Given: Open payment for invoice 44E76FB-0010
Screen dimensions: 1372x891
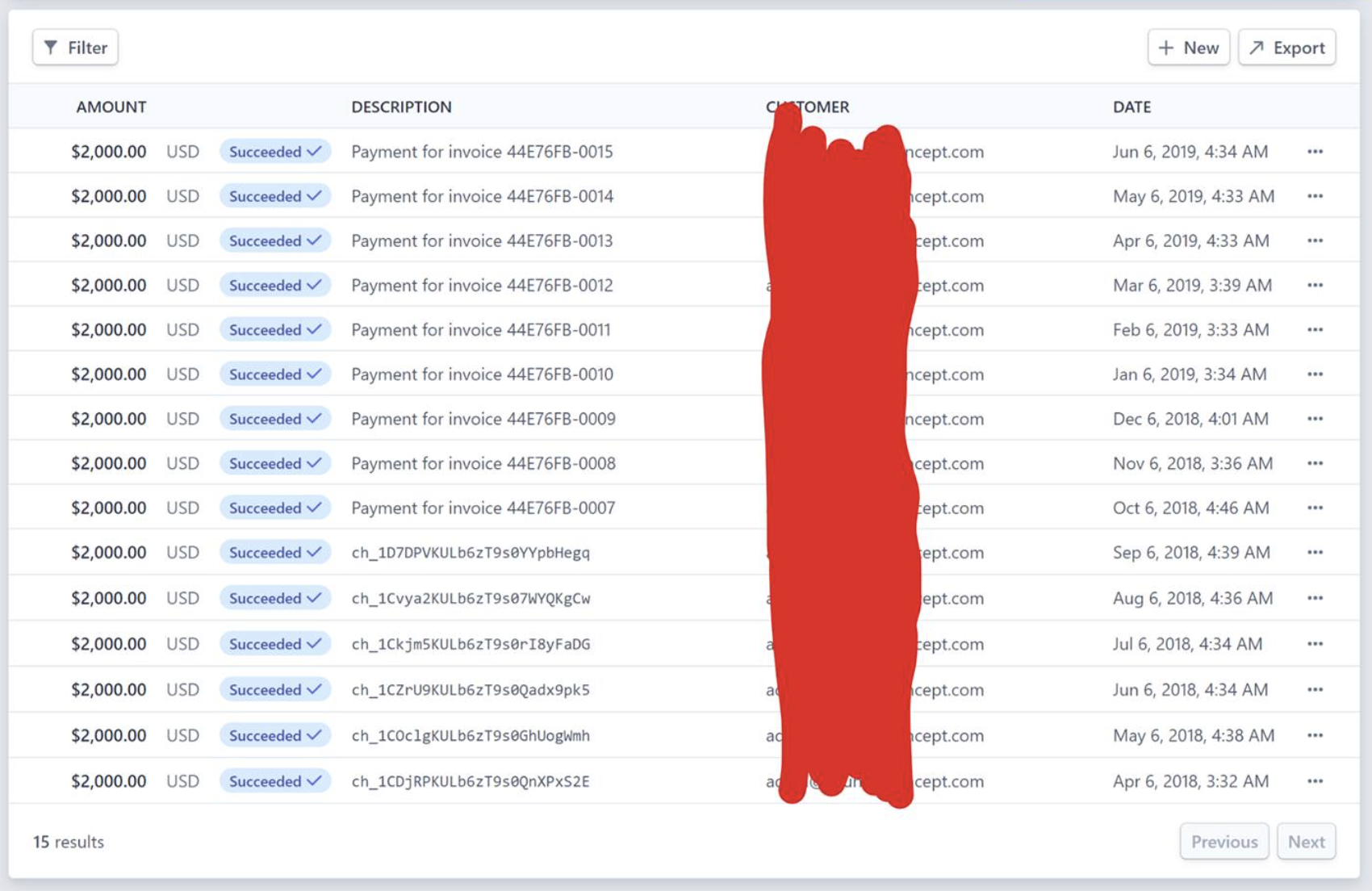Looking at the screenshot, I should pos(482,374).
